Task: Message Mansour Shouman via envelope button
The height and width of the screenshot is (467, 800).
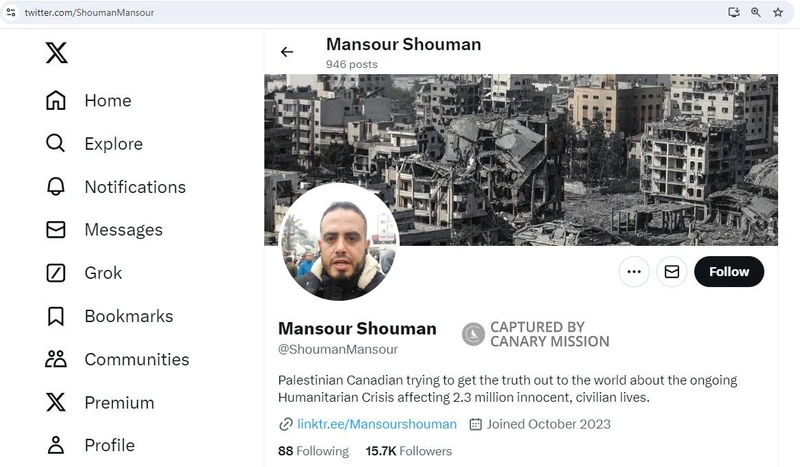Action: pos(672,271)
